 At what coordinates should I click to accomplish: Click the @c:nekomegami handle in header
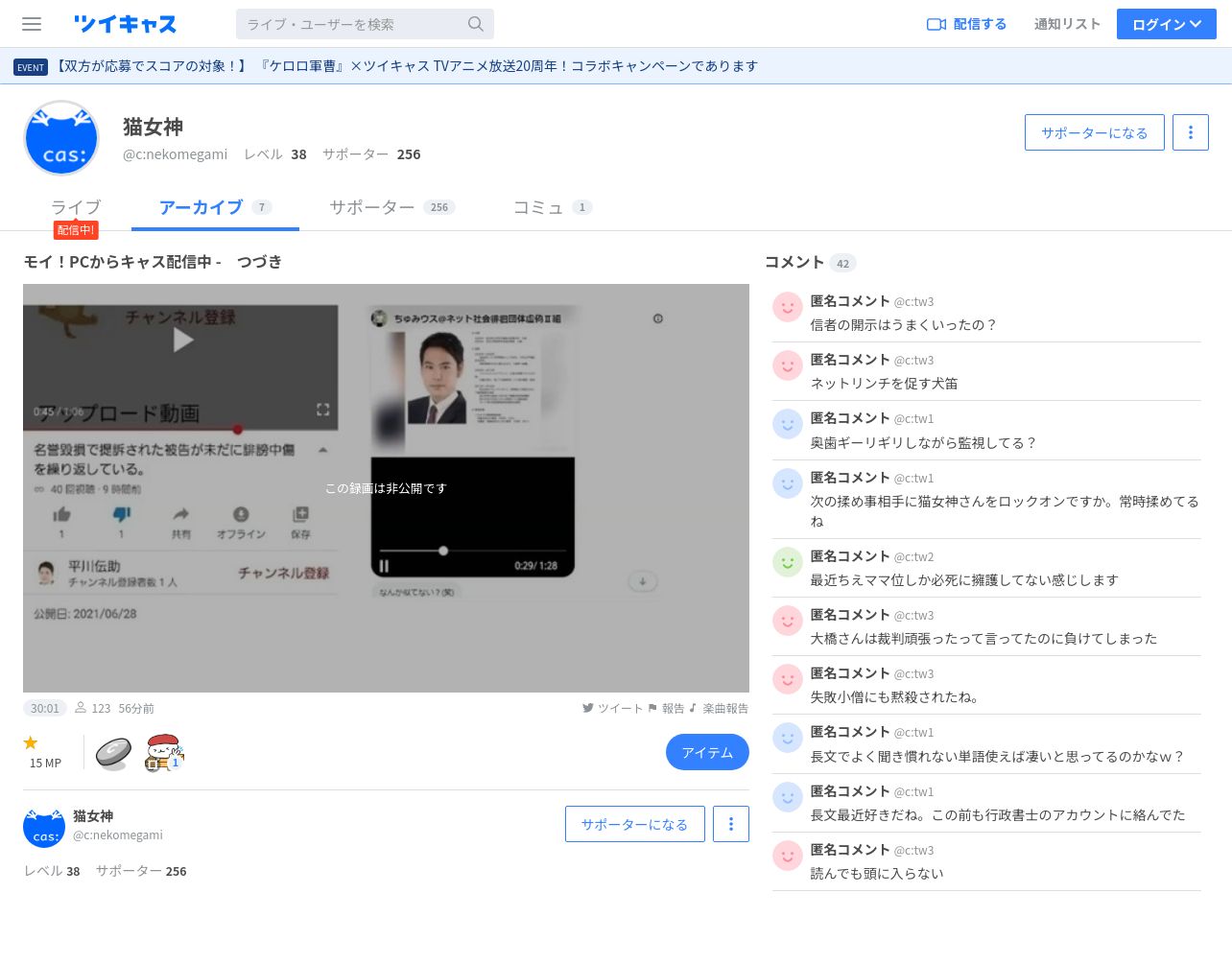[x=176, y=154]
